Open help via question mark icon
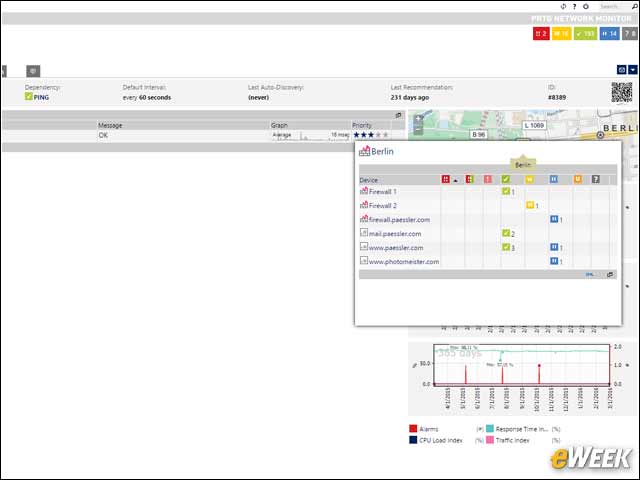The image size is (640, 480). tap(574, 6)
